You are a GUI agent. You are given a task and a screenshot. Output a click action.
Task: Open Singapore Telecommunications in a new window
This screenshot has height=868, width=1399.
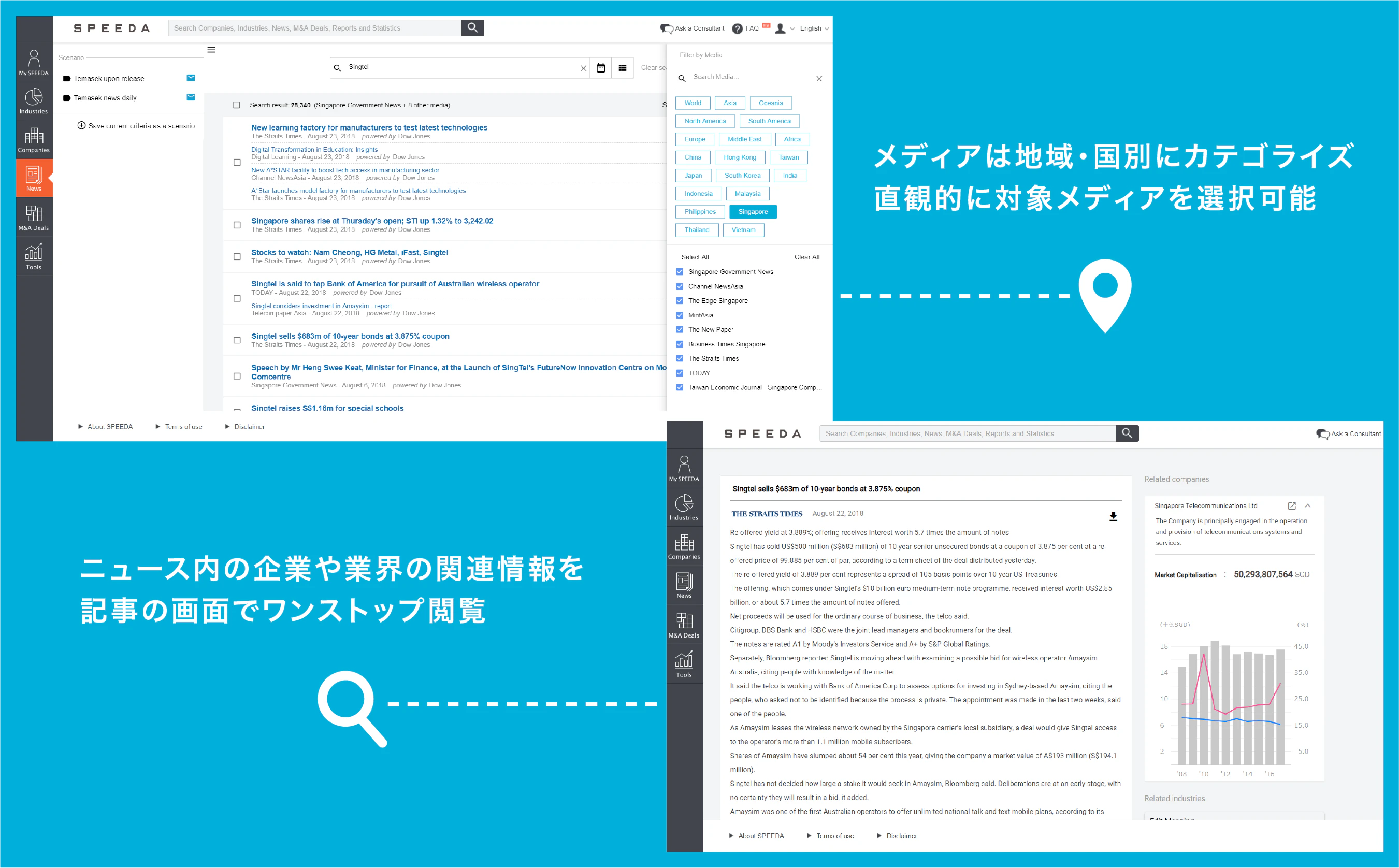1292,506
